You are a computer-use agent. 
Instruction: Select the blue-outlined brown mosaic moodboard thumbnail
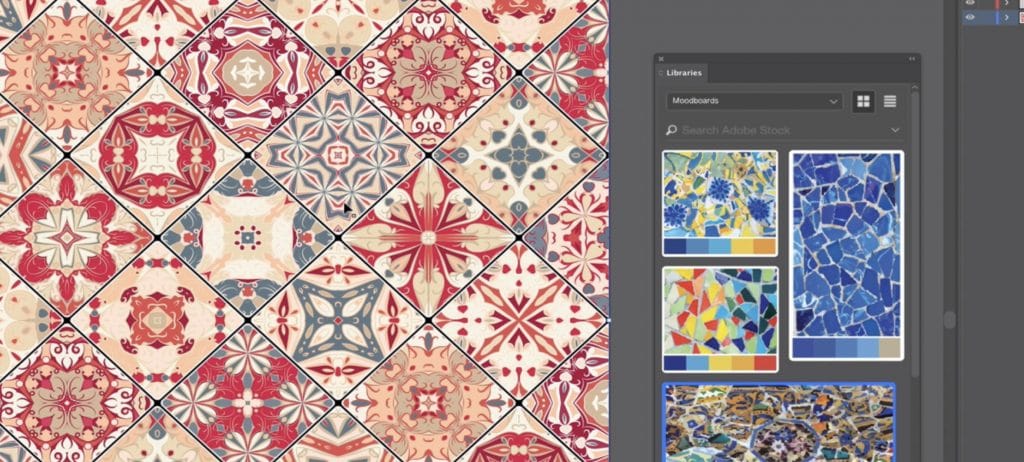pyautogui.click(x=778, y=423)
